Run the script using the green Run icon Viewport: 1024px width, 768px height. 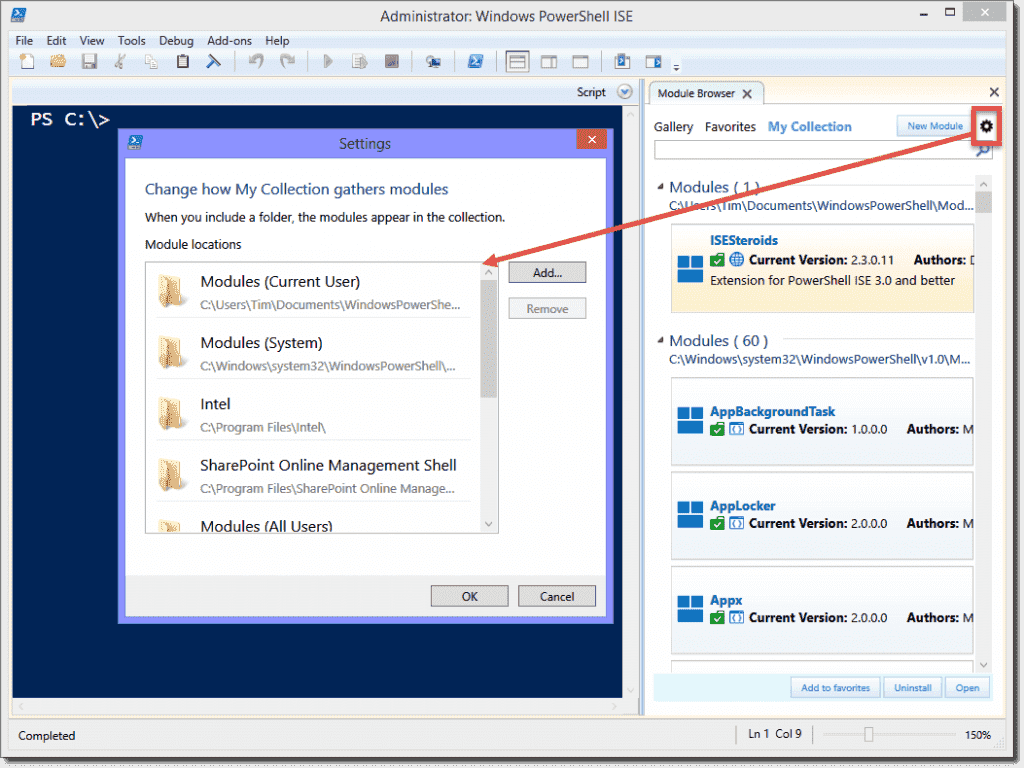pyautogui.click(x=328, y=61)
